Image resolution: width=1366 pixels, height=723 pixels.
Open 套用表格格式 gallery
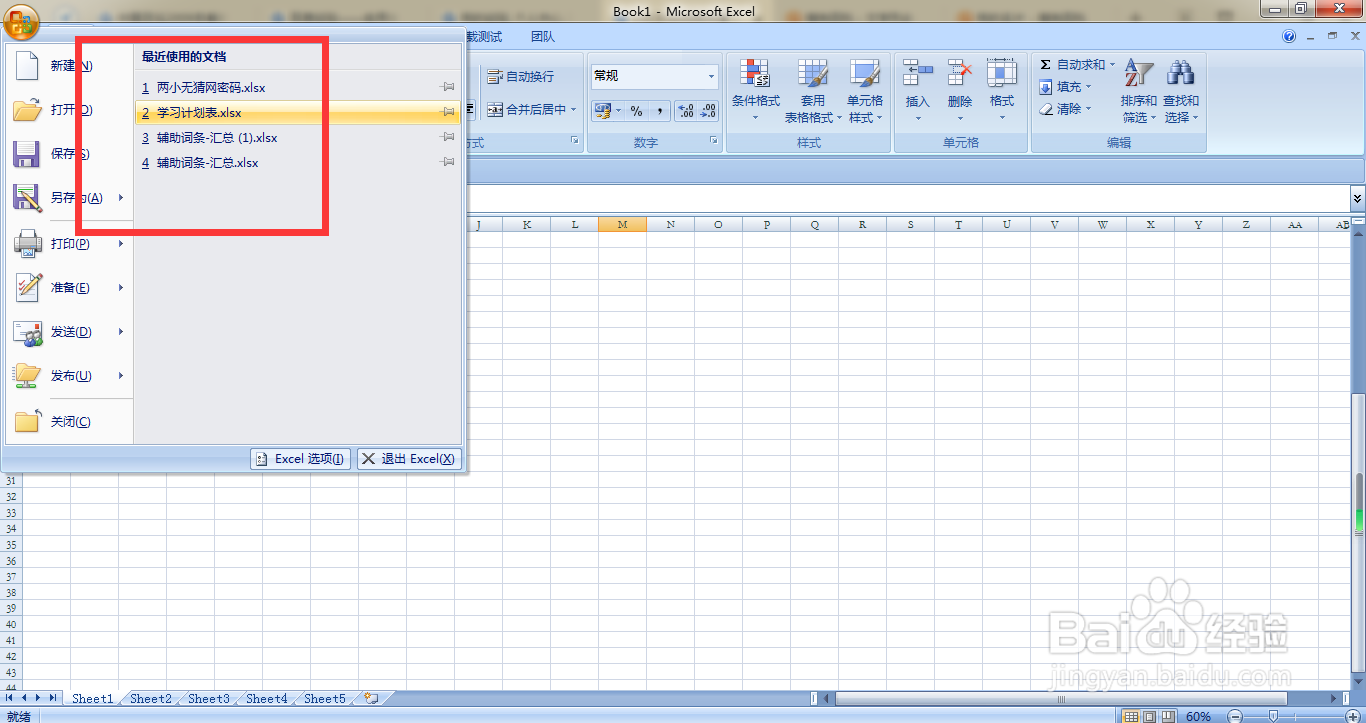(812, 91)
